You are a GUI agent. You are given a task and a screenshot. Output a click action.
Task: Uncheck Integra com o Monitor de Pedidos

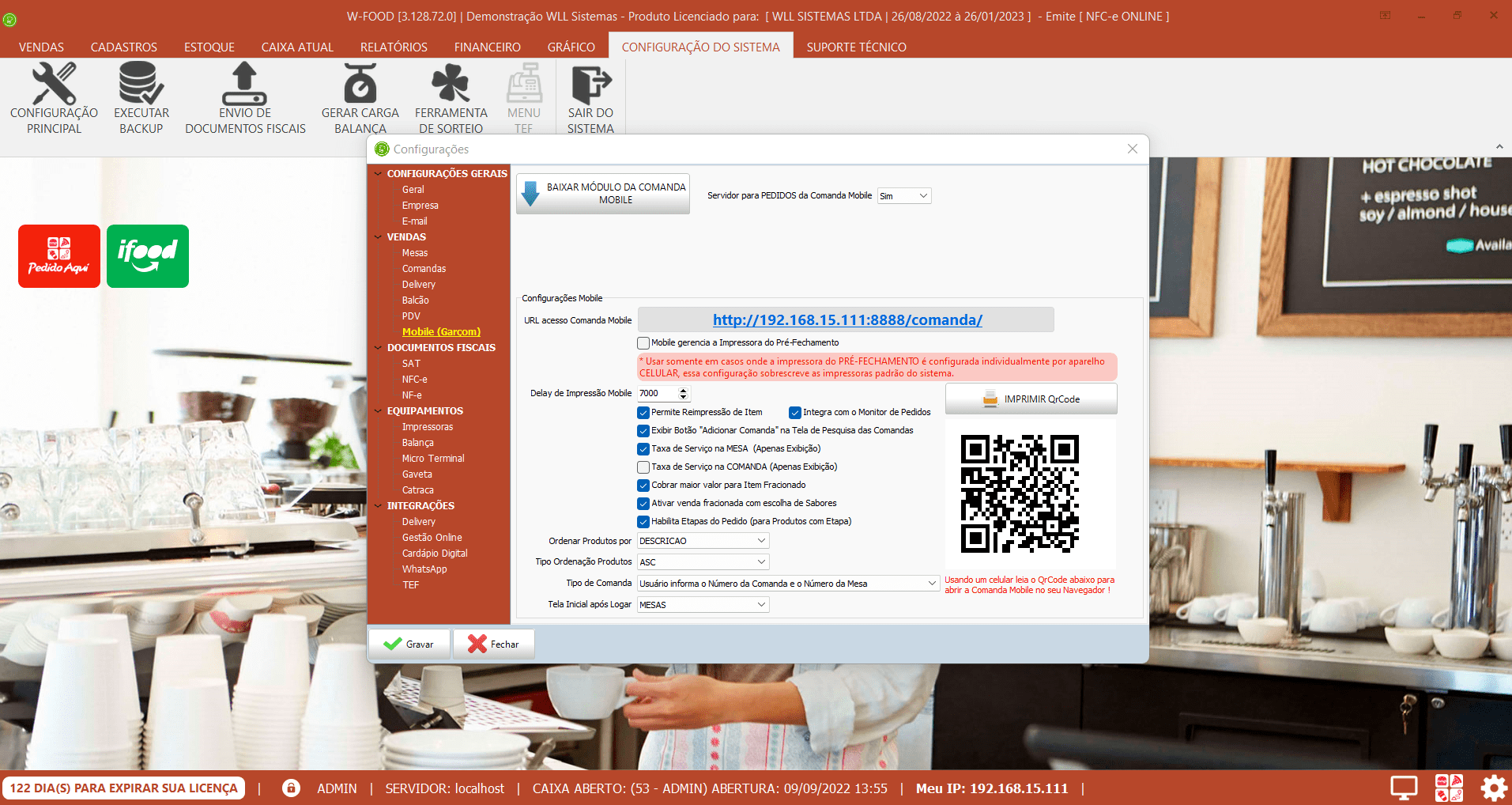pos(795,413)
